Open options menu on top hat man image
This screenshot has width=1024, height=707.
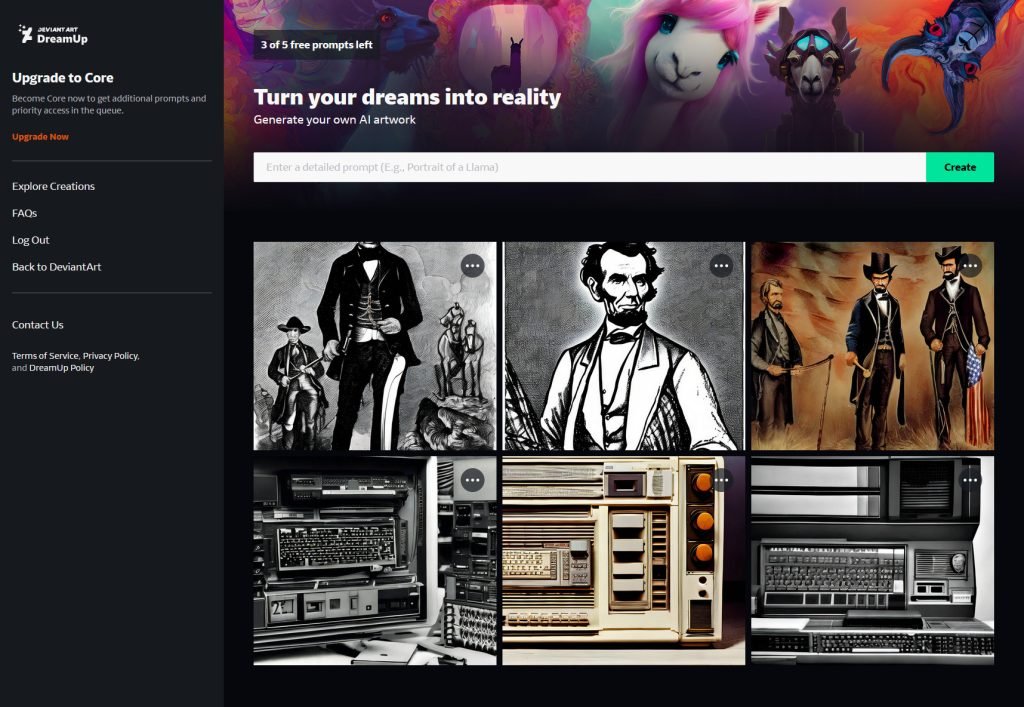pos(472,266)
